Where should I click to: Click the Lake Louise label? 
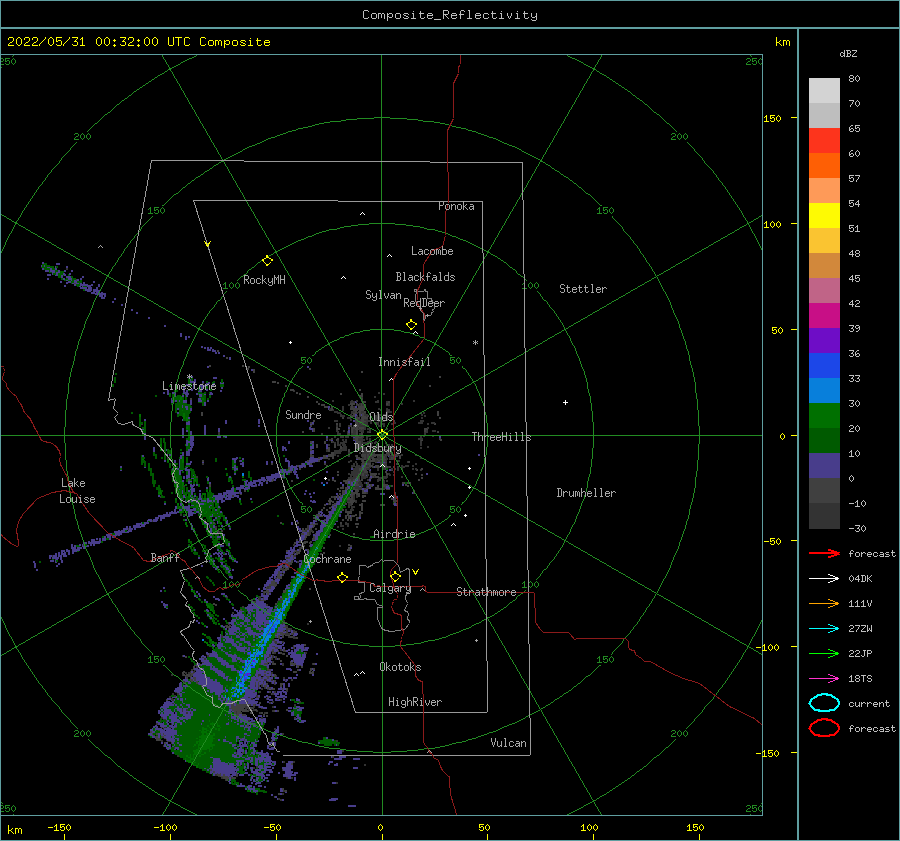tap(77, 491)
